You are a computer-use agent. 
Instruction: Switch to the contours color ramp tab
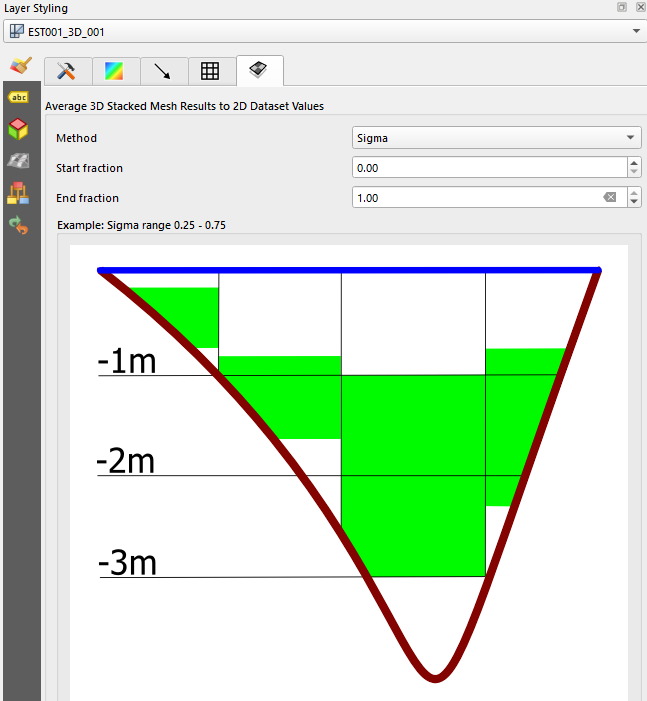pos(115,71)
